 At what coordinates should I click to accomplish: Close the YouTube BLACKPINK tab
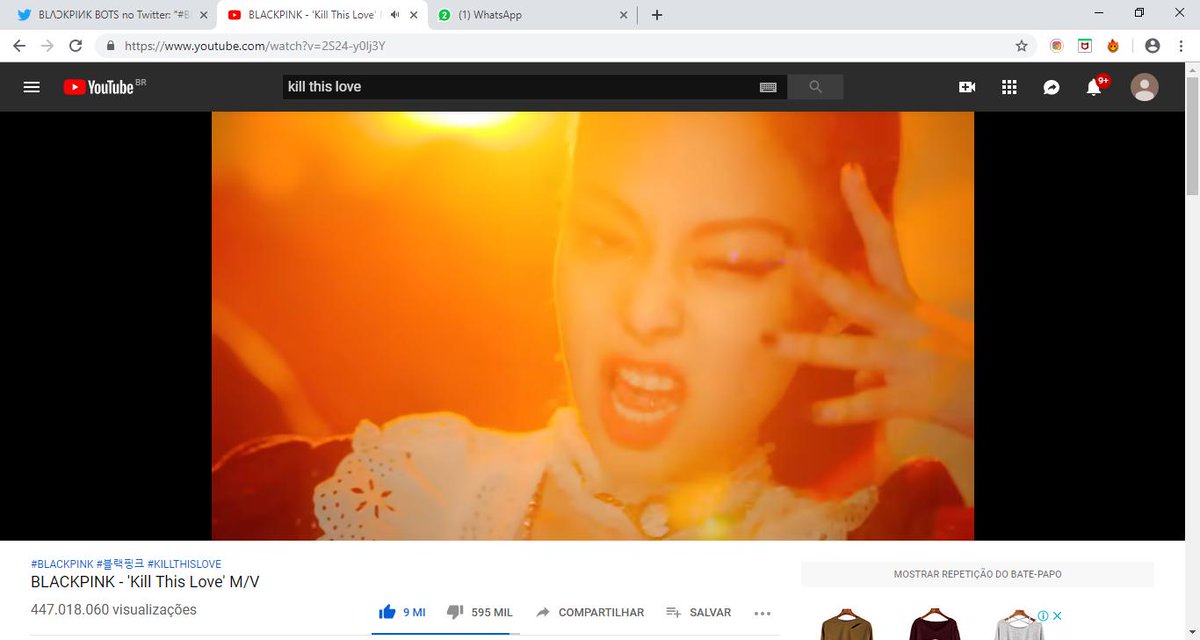[414, 15]
